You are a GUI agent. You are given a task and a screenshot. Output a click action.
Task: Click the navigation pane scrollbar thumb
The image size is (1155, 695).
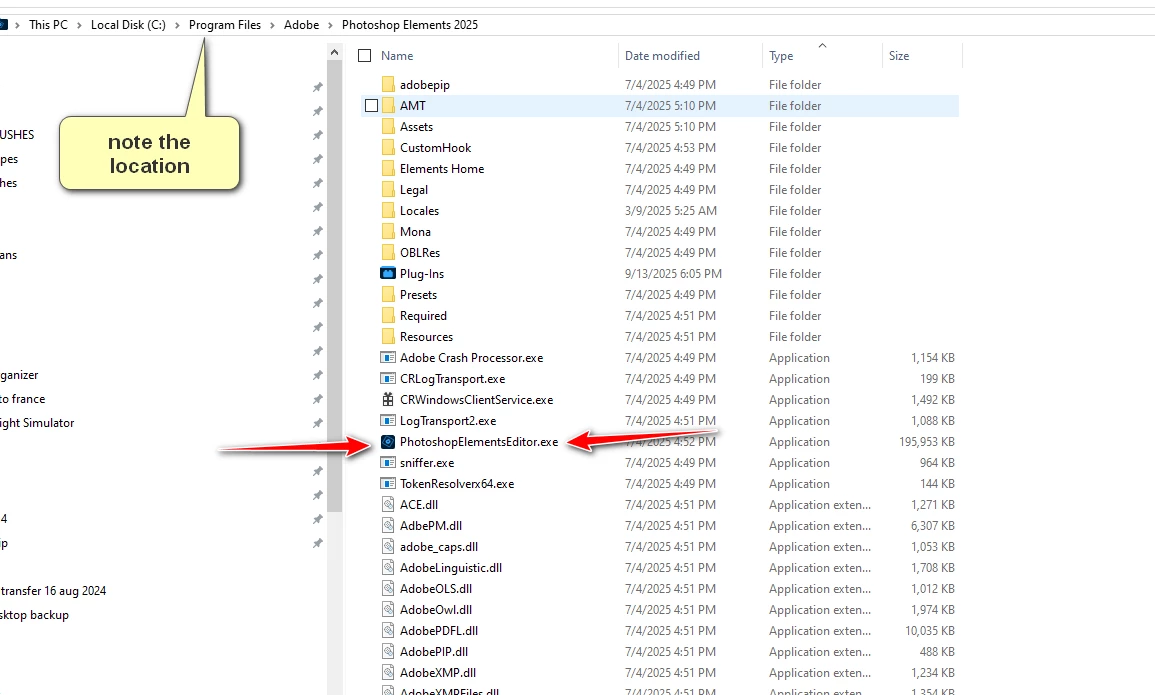pos(334,286)
